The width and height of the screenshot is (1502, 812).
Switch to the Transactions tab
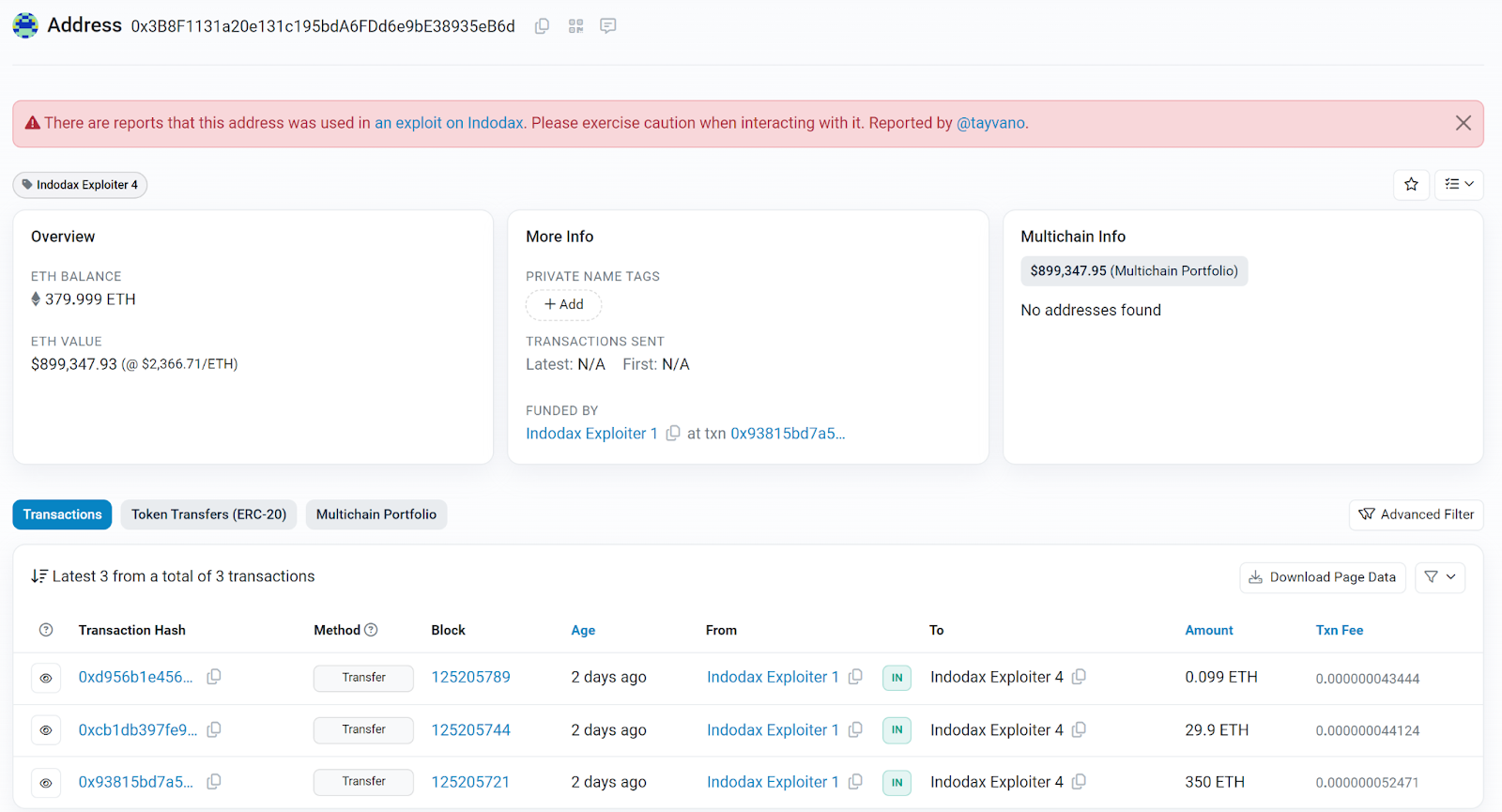click(62, 514)
